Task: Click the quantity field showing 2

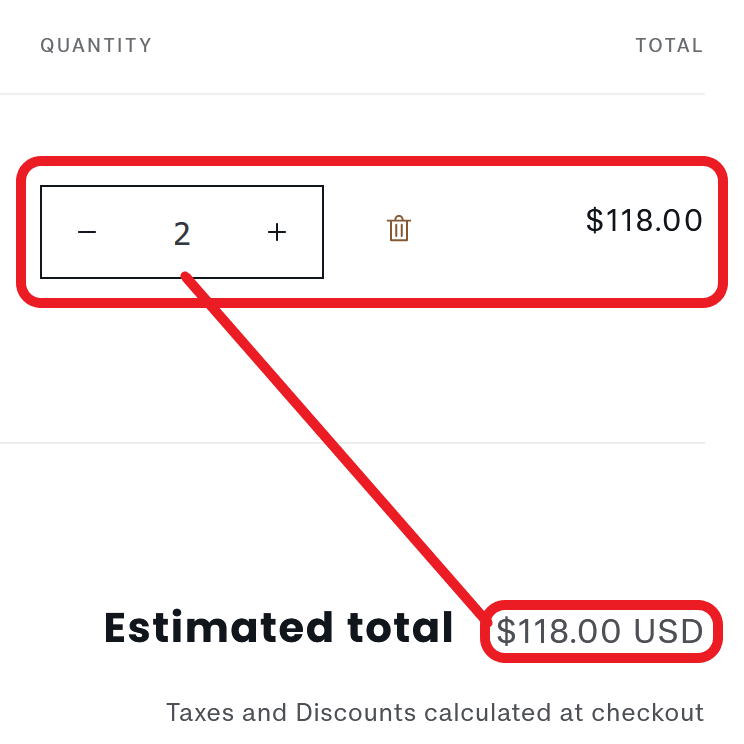Action: [x=182, y=233]
